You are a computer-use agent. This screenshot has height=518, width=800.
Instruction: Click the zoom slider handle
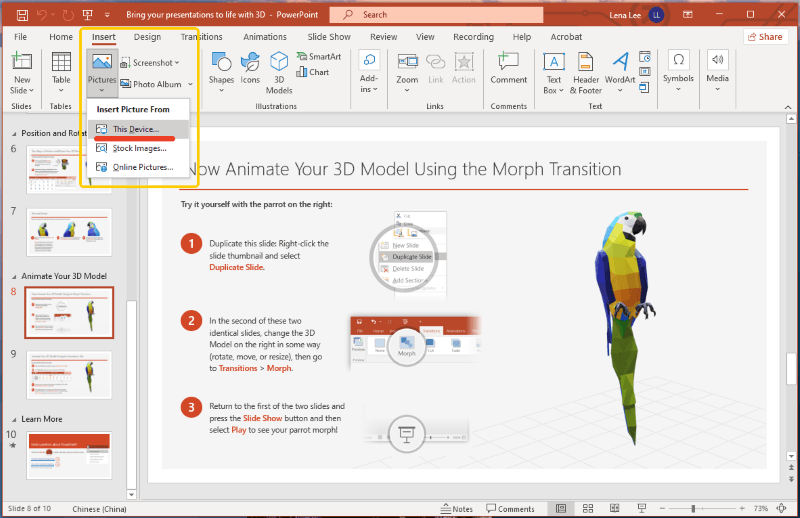tap(693, 509)
